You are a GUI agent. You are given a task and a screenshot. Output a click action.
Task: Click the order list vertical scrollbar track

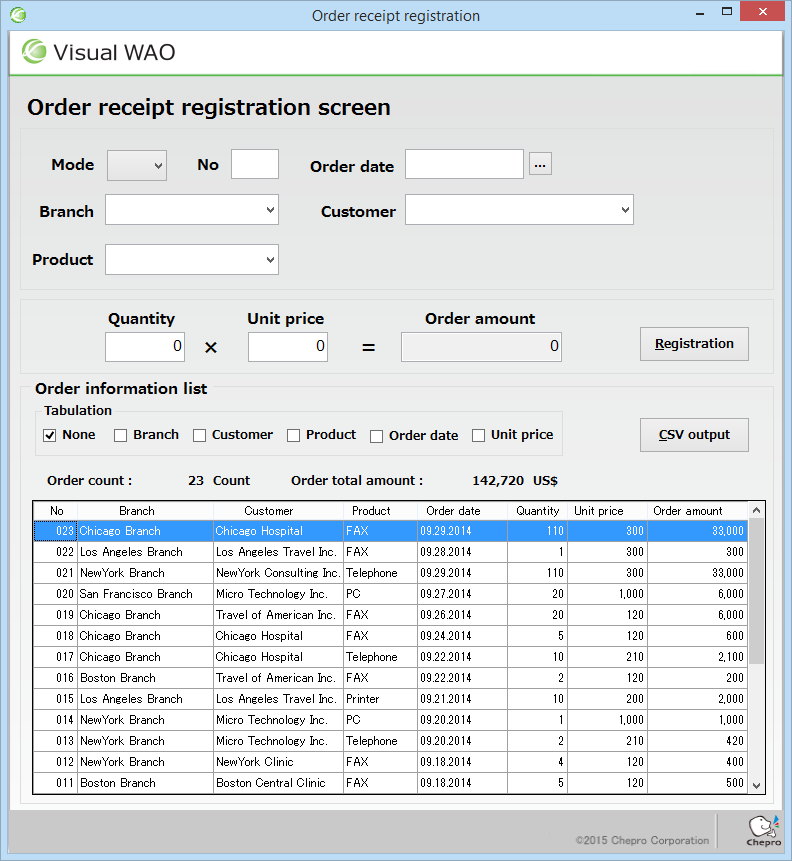click(756, 720)
